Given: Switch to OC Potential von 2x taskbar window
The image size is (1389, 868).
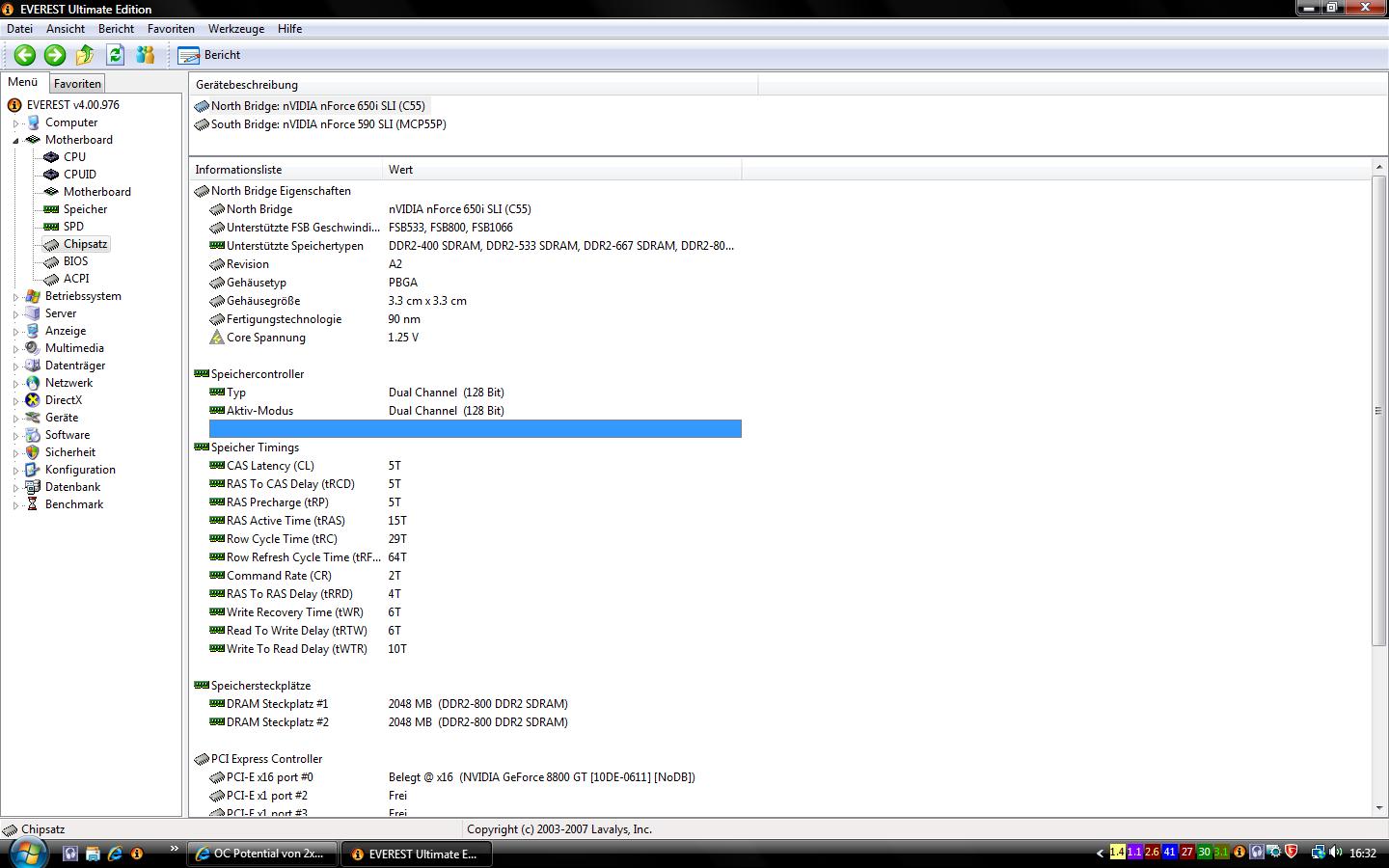Looking at the screenshot, I should pyautogui.click(x=262, y=854).
